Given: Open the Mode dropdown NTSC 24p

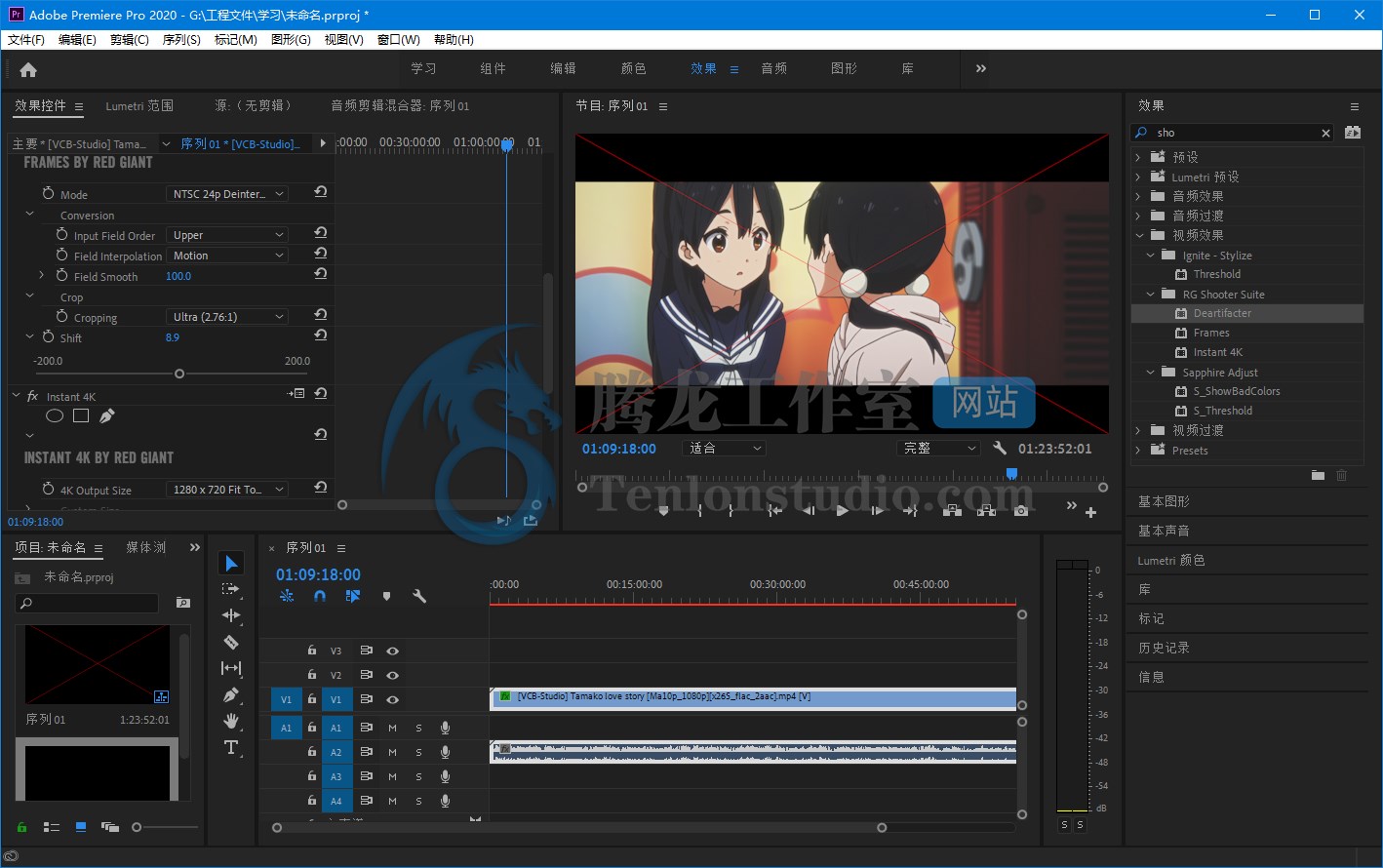Looking at the screenshot, I should (226, 194).
